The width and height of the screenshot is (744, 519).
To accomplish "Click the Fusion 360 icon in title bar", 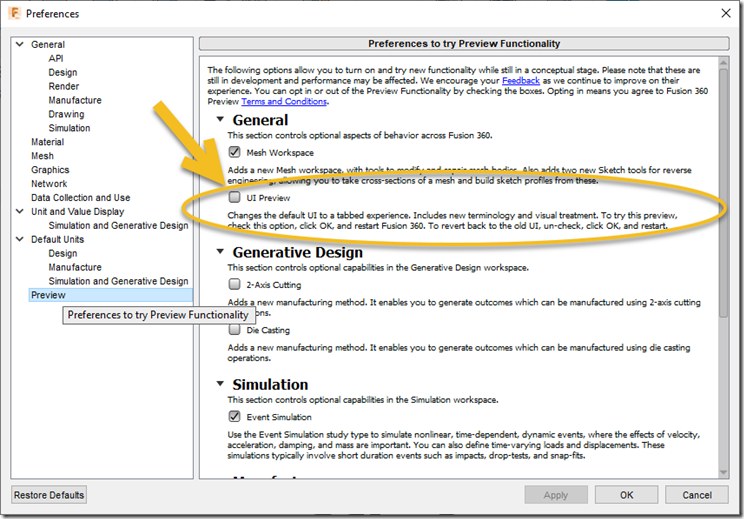I will point(14,13).
